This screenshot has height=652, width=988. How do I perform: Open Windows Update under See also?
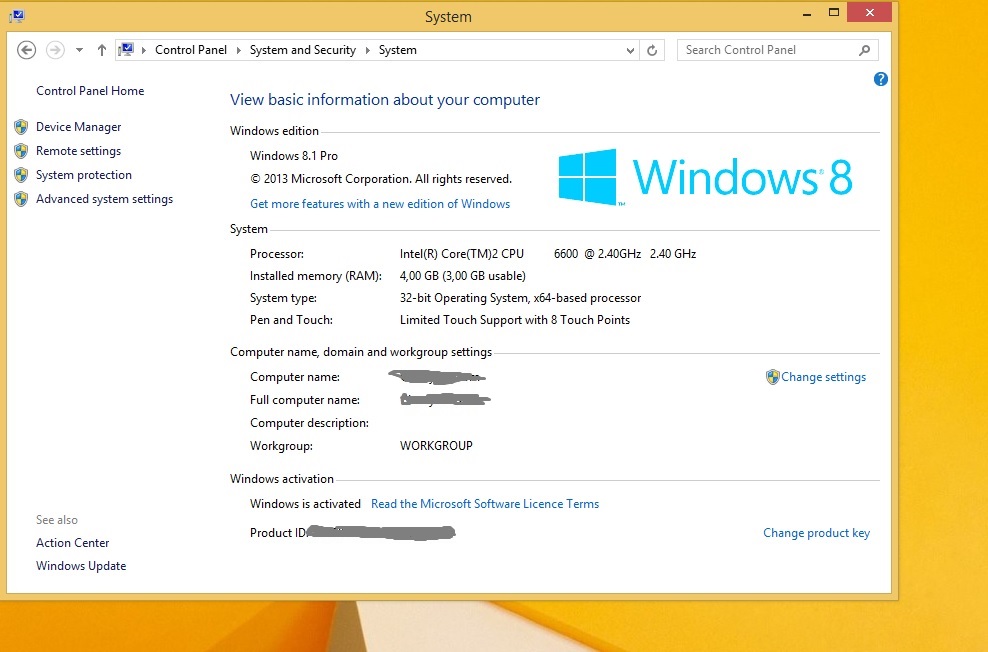[x=81, y=566]
